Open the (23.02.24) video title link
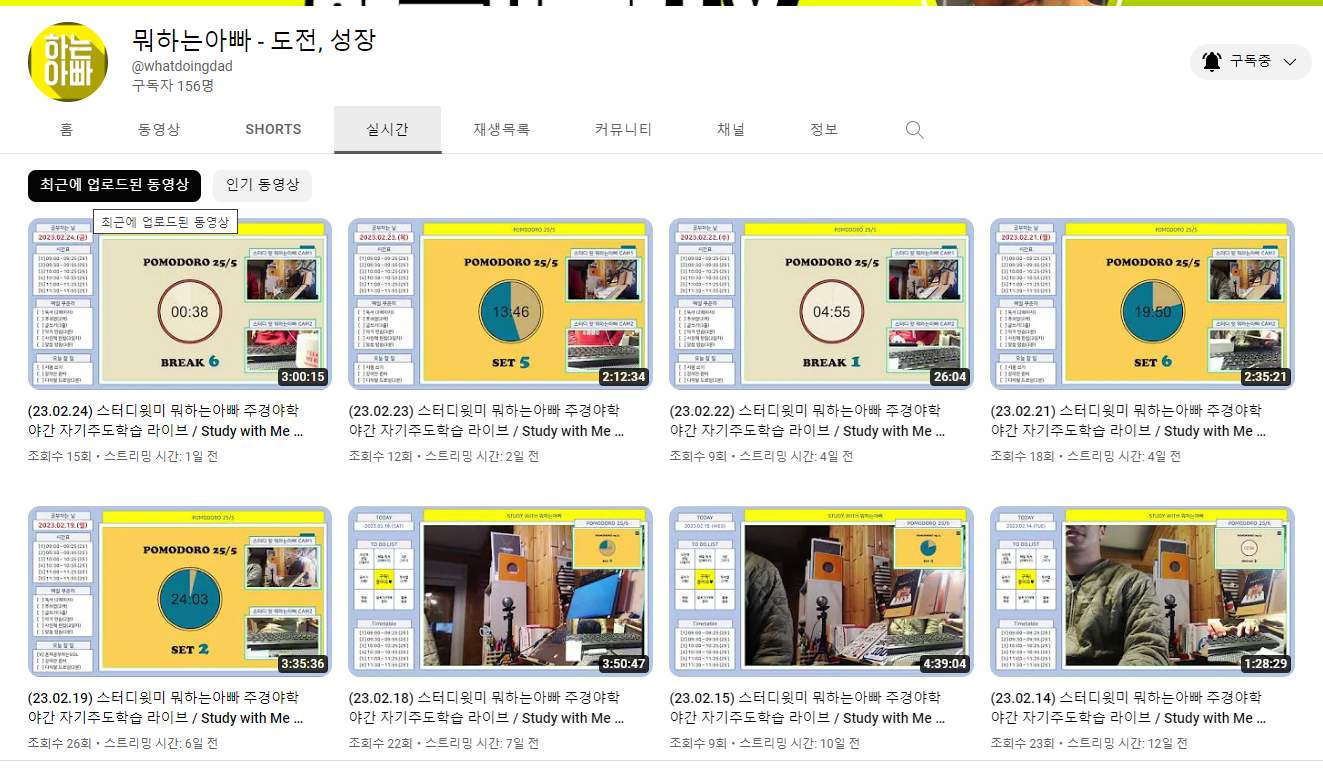 tap(166, 421)
